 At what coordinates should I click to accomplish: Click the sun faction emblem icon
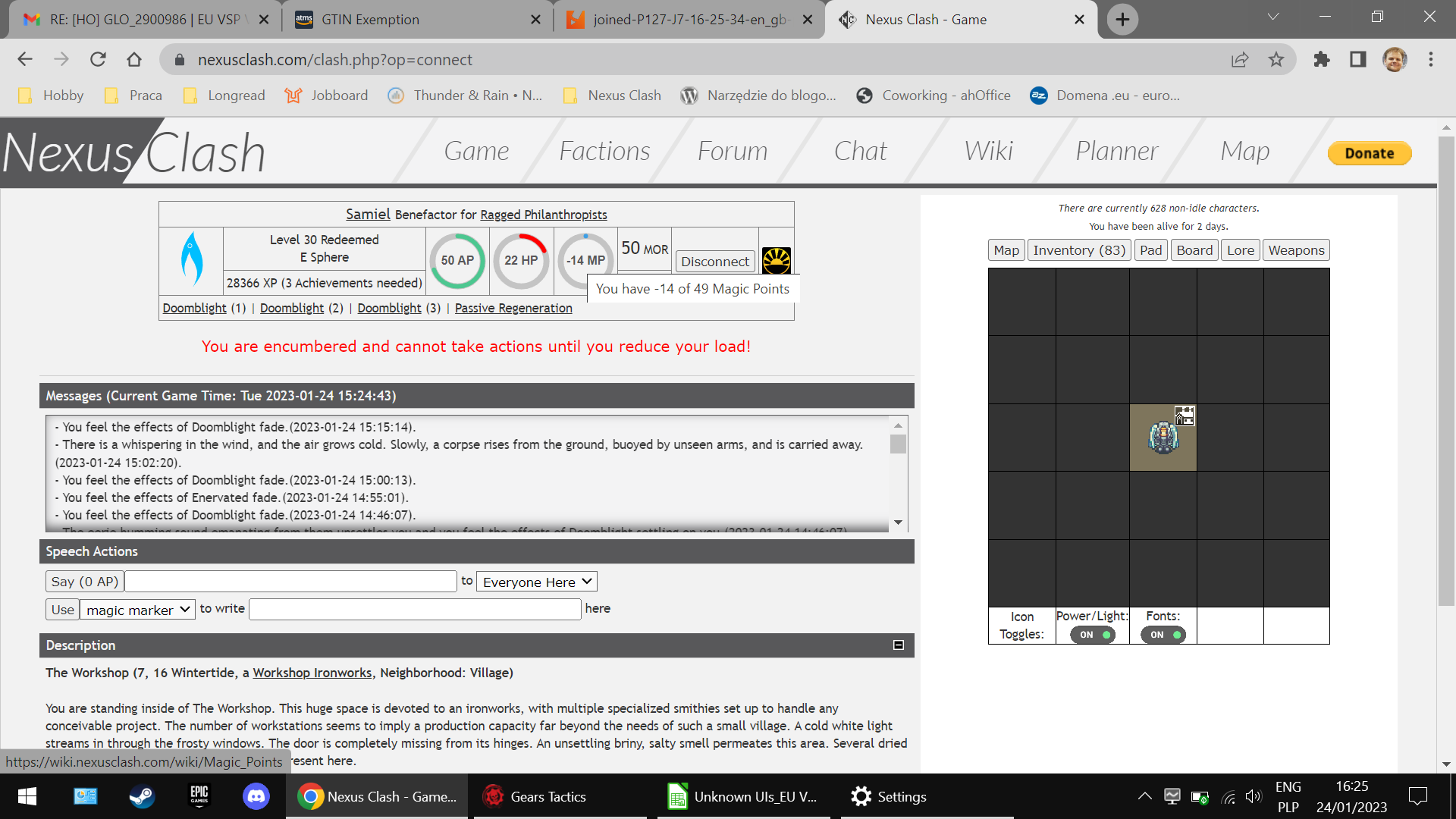click(776, 261)
